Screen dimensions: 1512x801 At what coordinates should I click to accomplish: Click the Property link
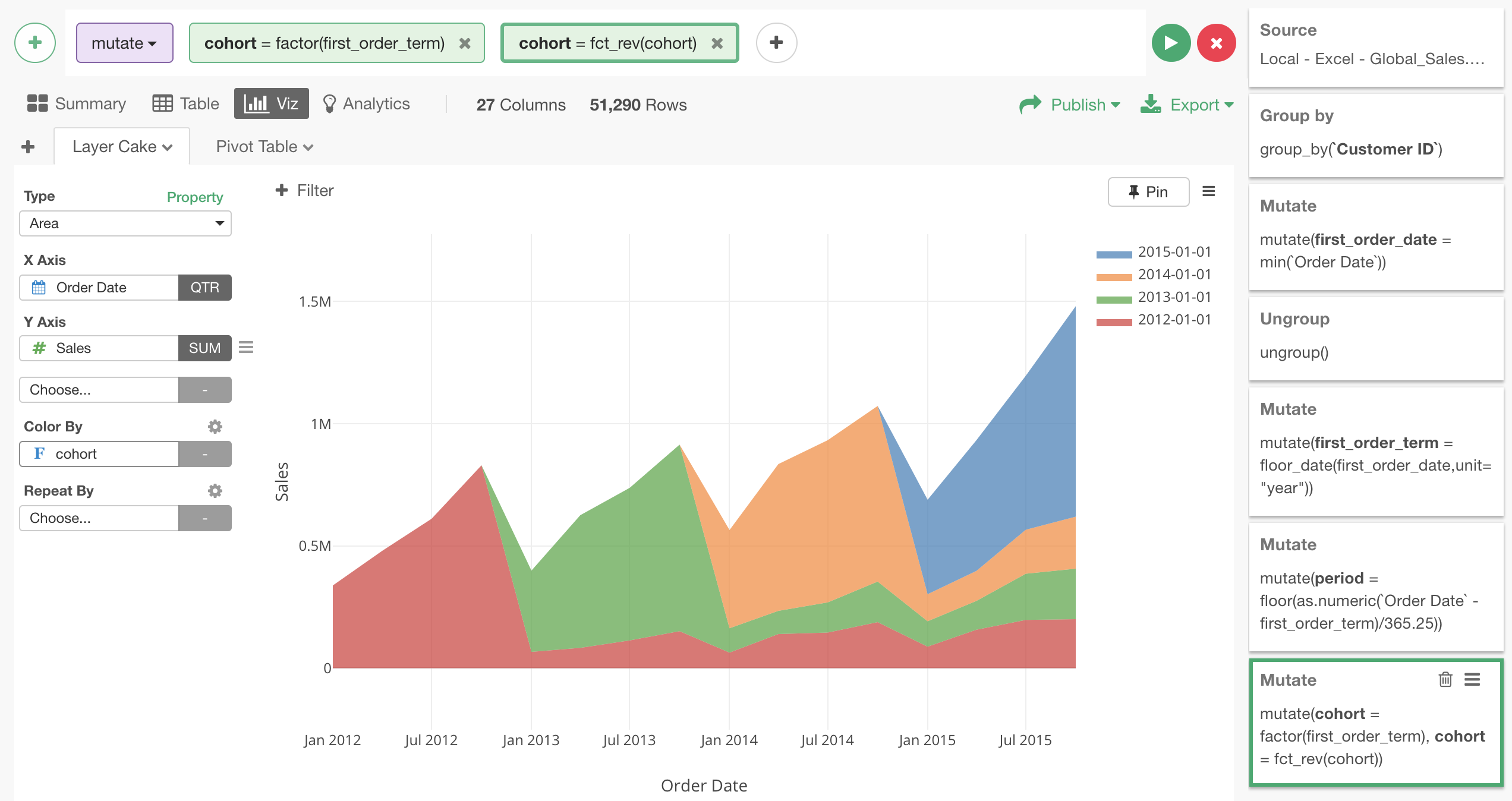(x=194, y=197)
